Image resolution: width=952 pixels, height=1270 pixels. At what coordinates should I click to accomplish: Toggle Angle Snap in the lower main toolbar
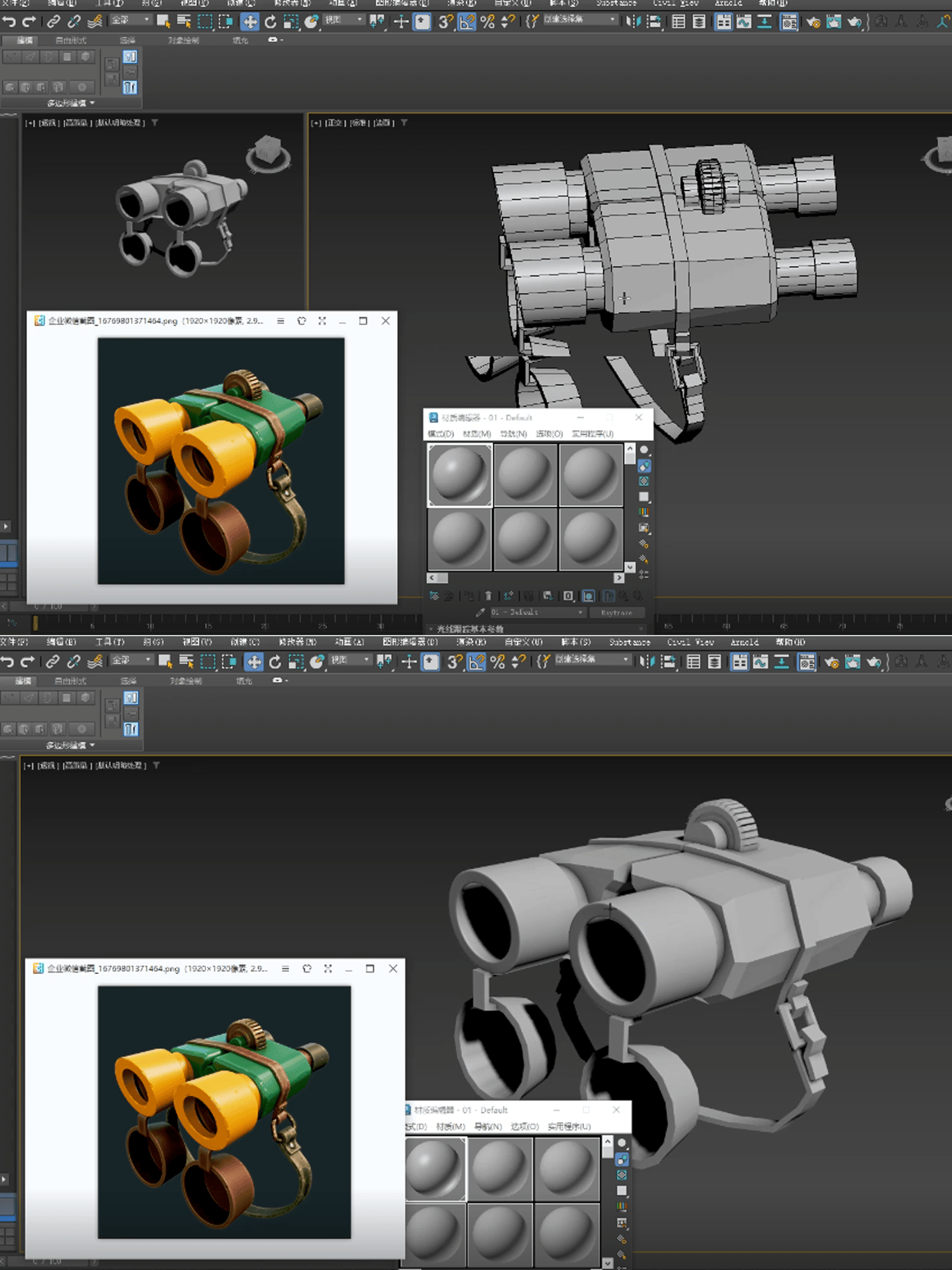tap(476, 662)
